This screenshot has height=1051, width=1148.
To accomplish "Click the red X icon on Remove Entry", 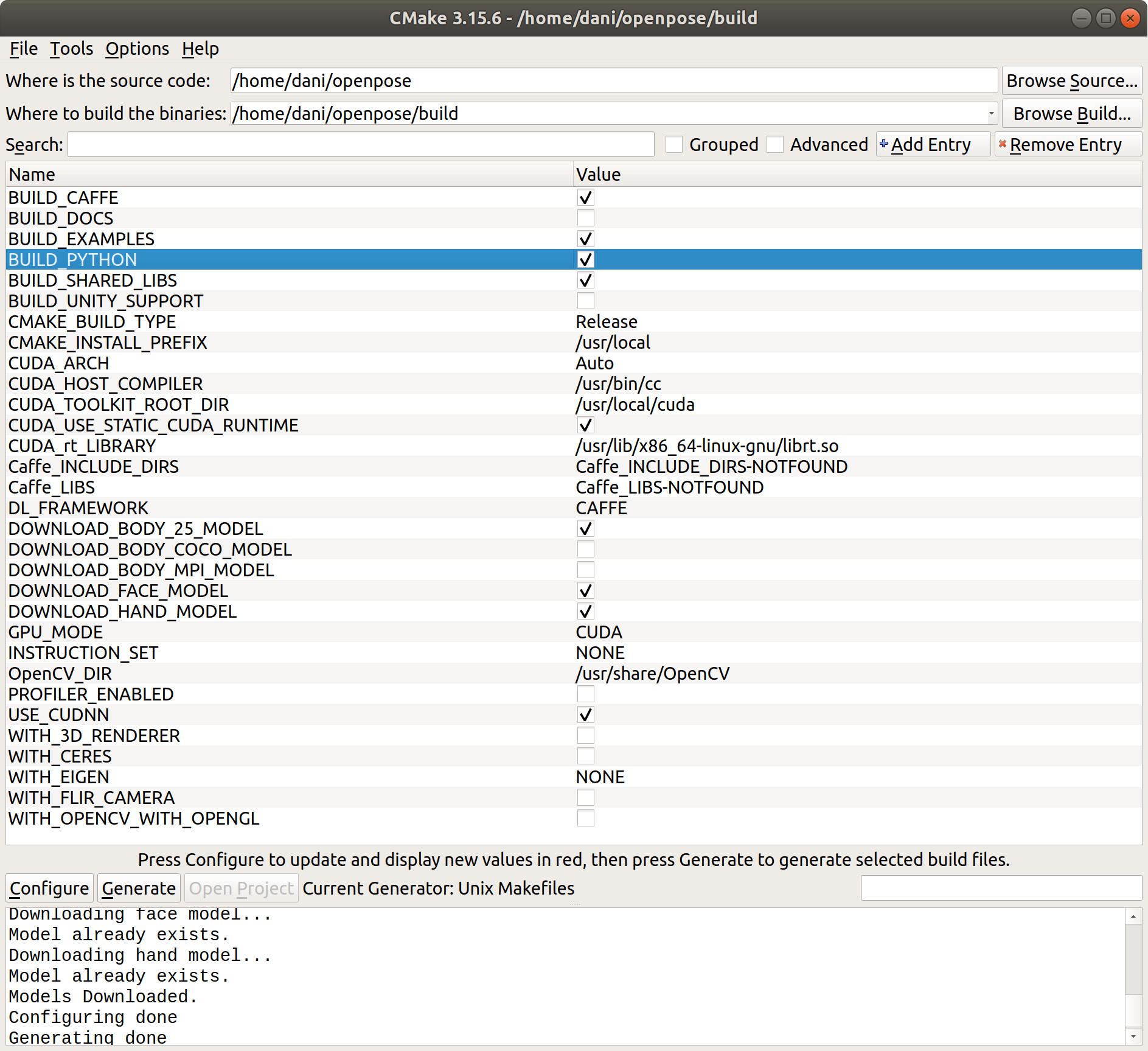I will (x=1002, y=144).
